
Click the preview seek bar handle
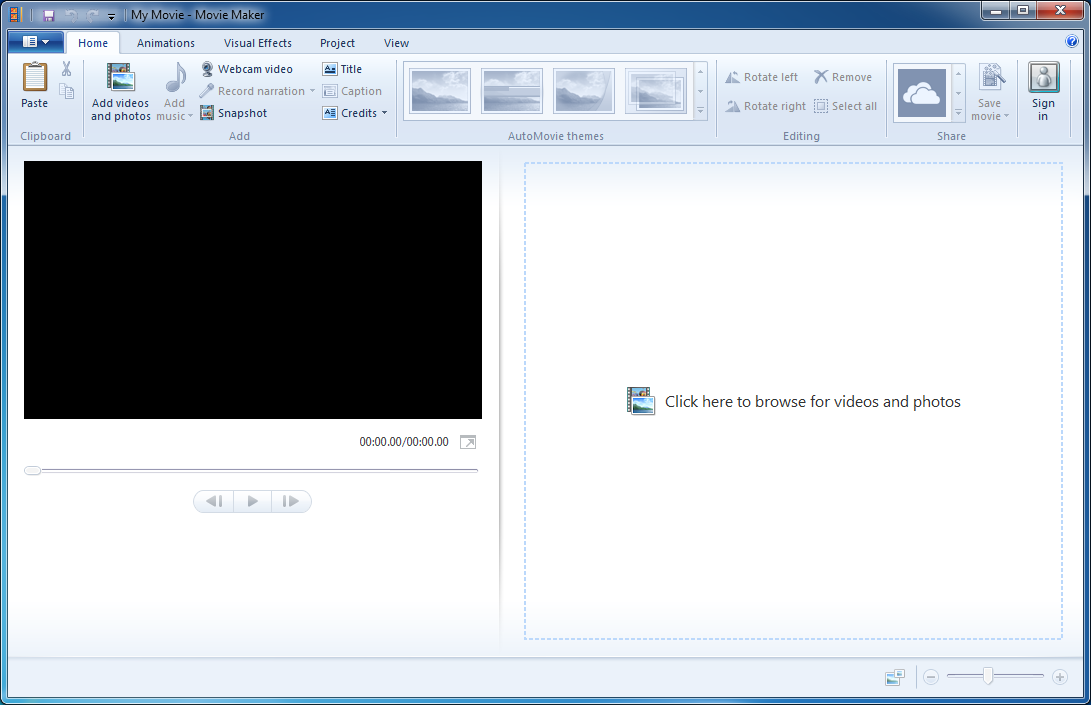pyautogui.click(x=33, y=470)
